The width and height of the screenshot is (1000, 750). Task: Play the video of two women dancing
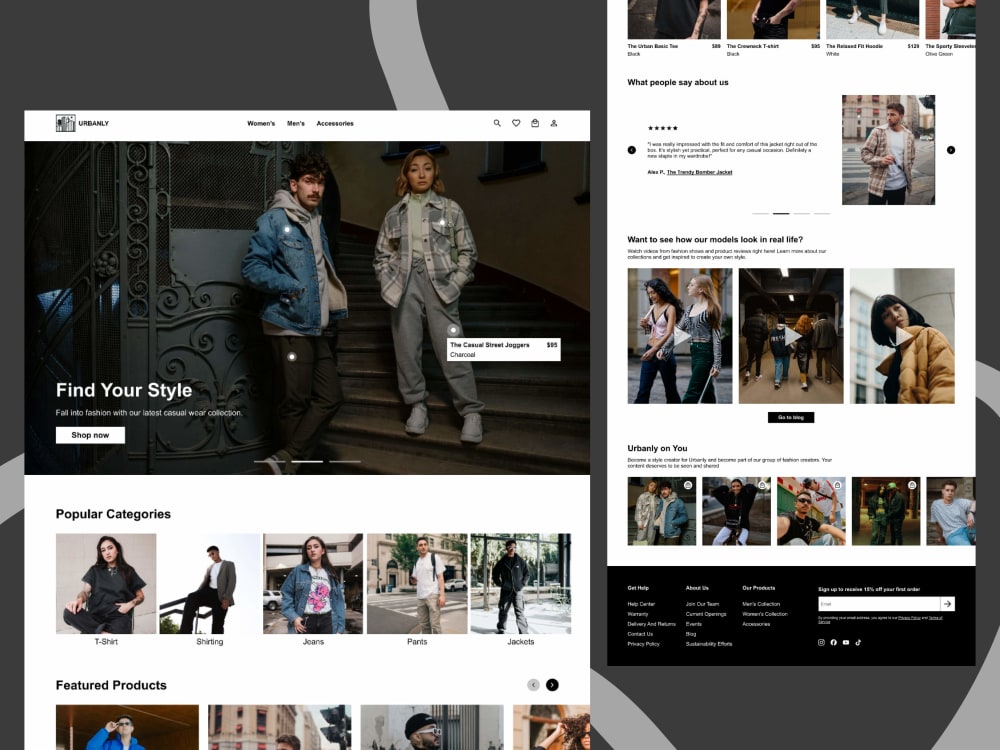(680, 336)
